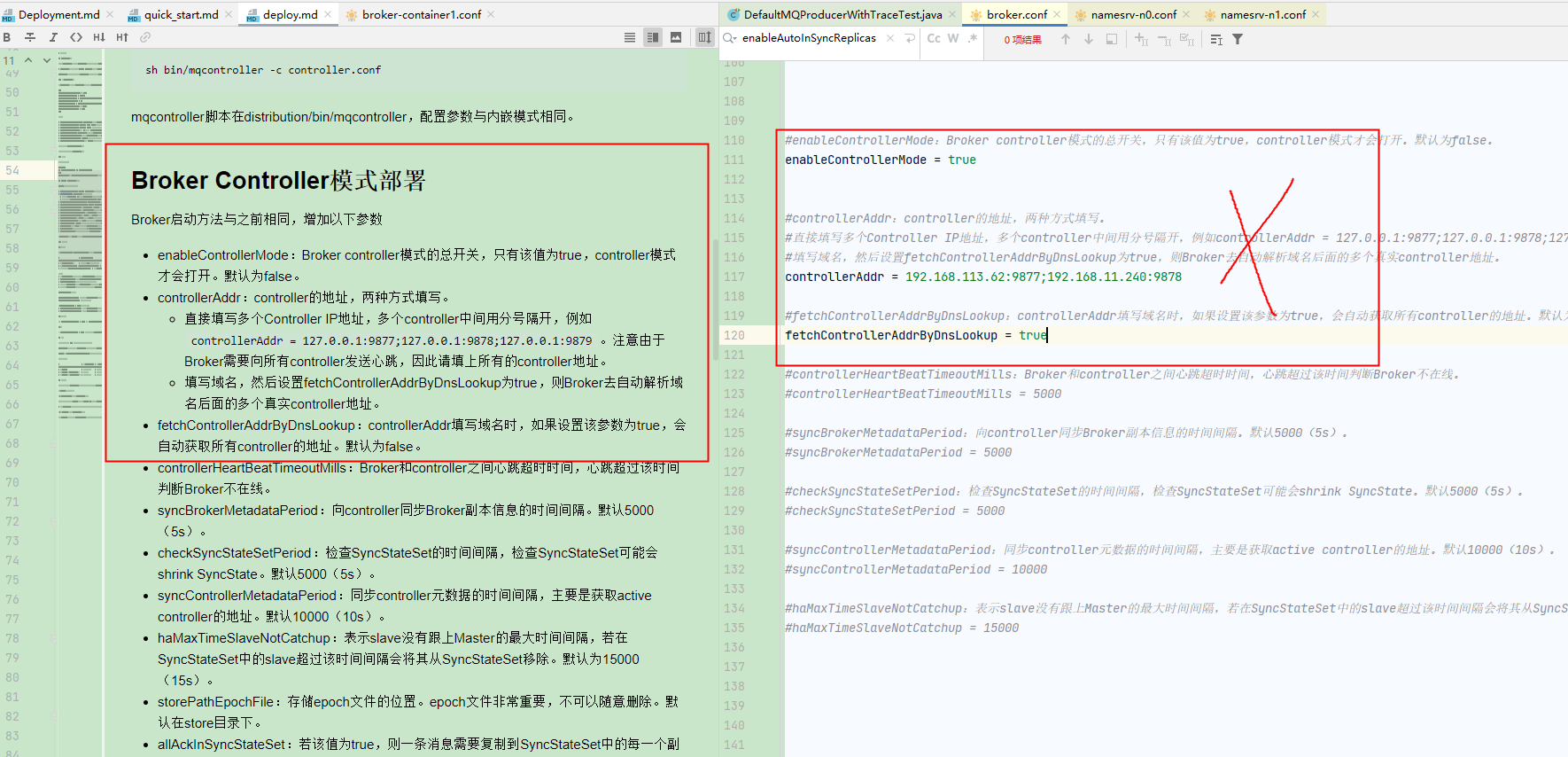Click the markdown preview vertical scrollbar
Screen dimensions: 1568x757
716,301
